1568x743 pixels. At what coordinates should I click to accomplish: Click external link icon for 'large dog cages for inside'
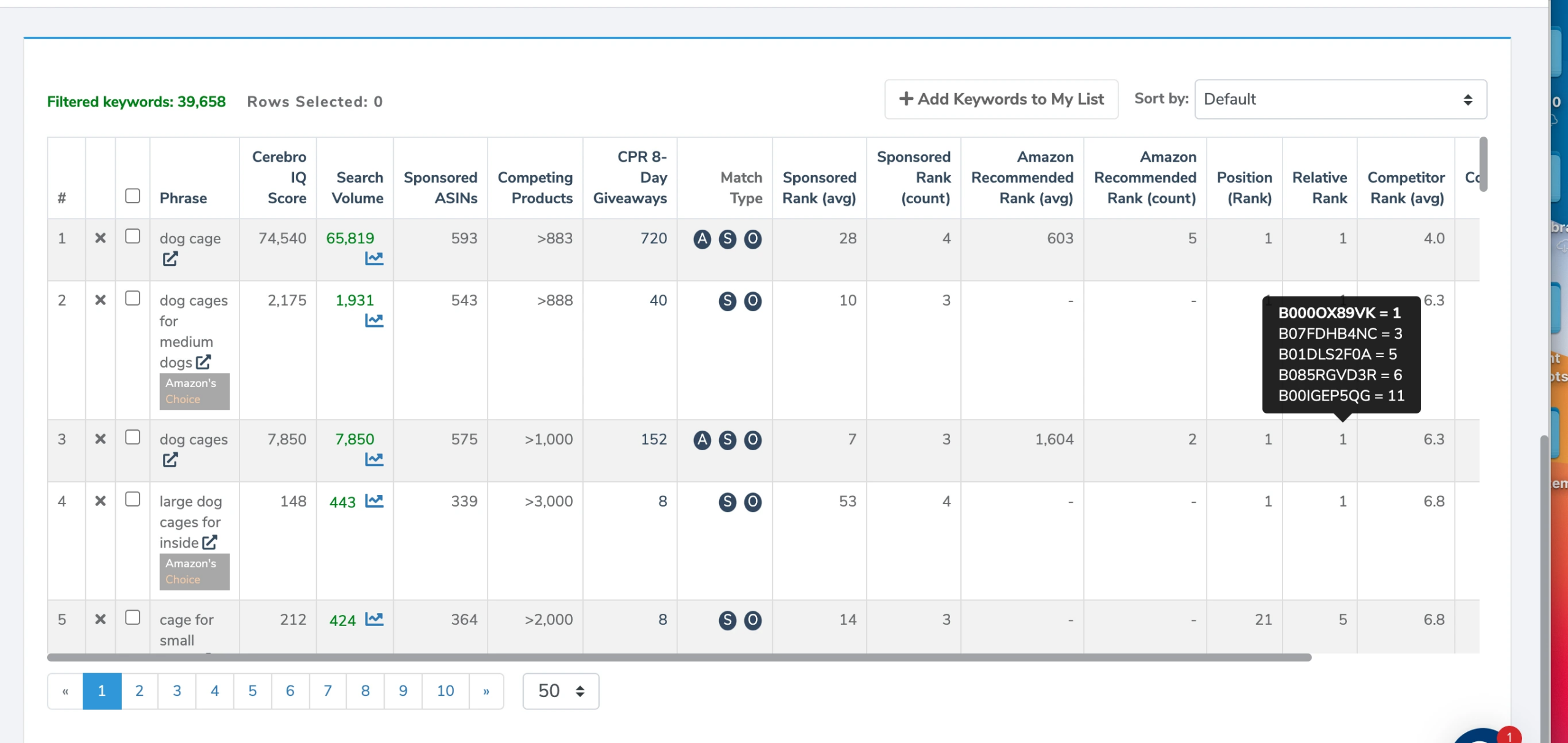(209, 542)
